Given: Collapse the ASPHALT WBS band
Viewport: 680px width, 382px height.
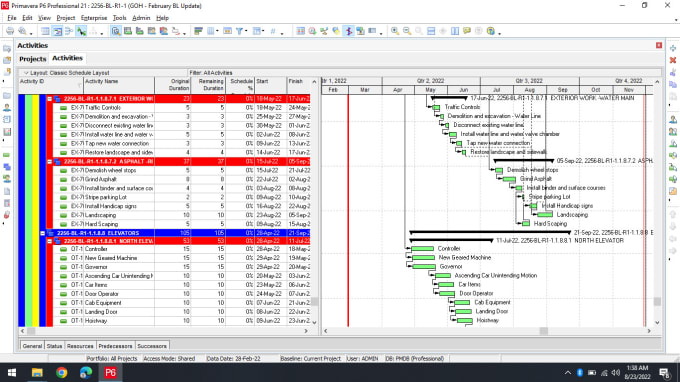Looking at the screenshot, I should [x=49, y=161].
